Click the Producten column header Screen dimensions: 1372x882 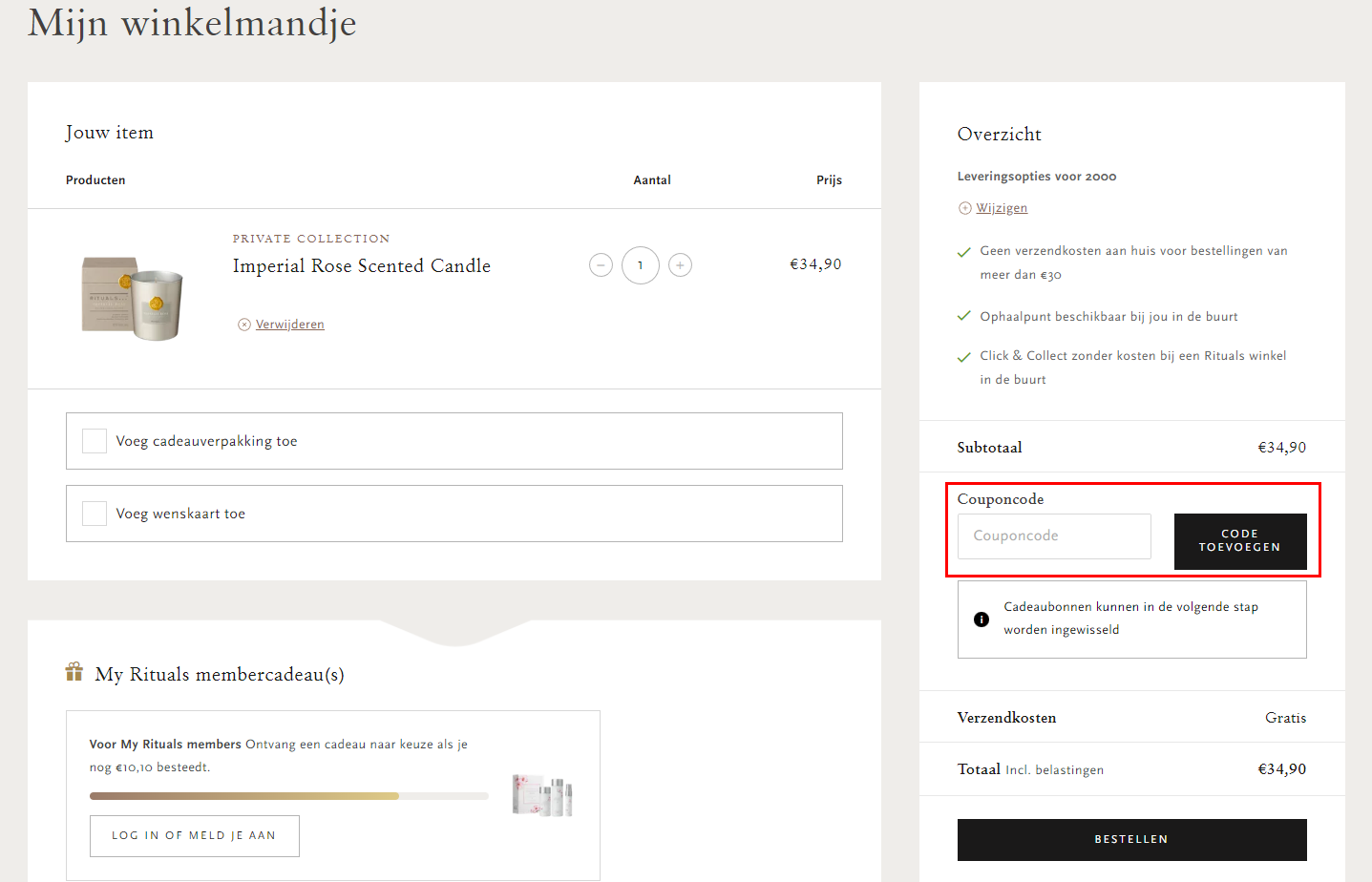[95, 180]
